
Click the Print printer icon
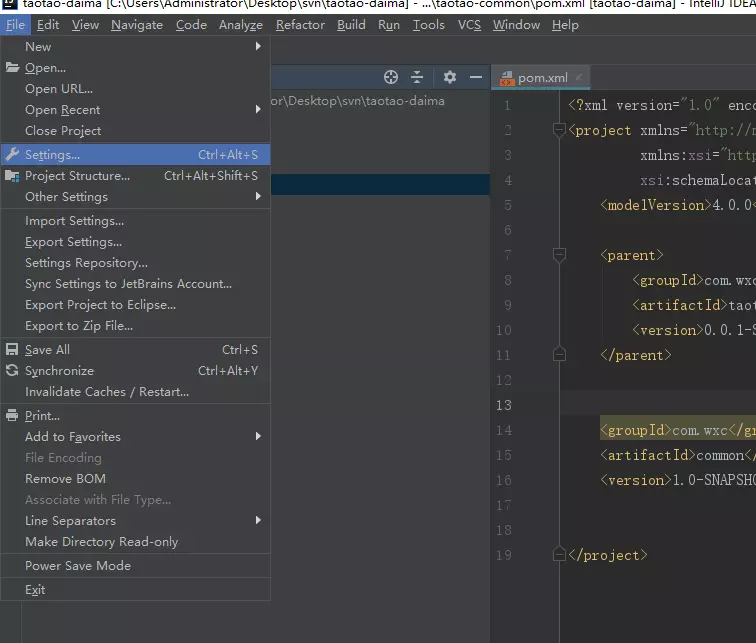tap(12, 415)
